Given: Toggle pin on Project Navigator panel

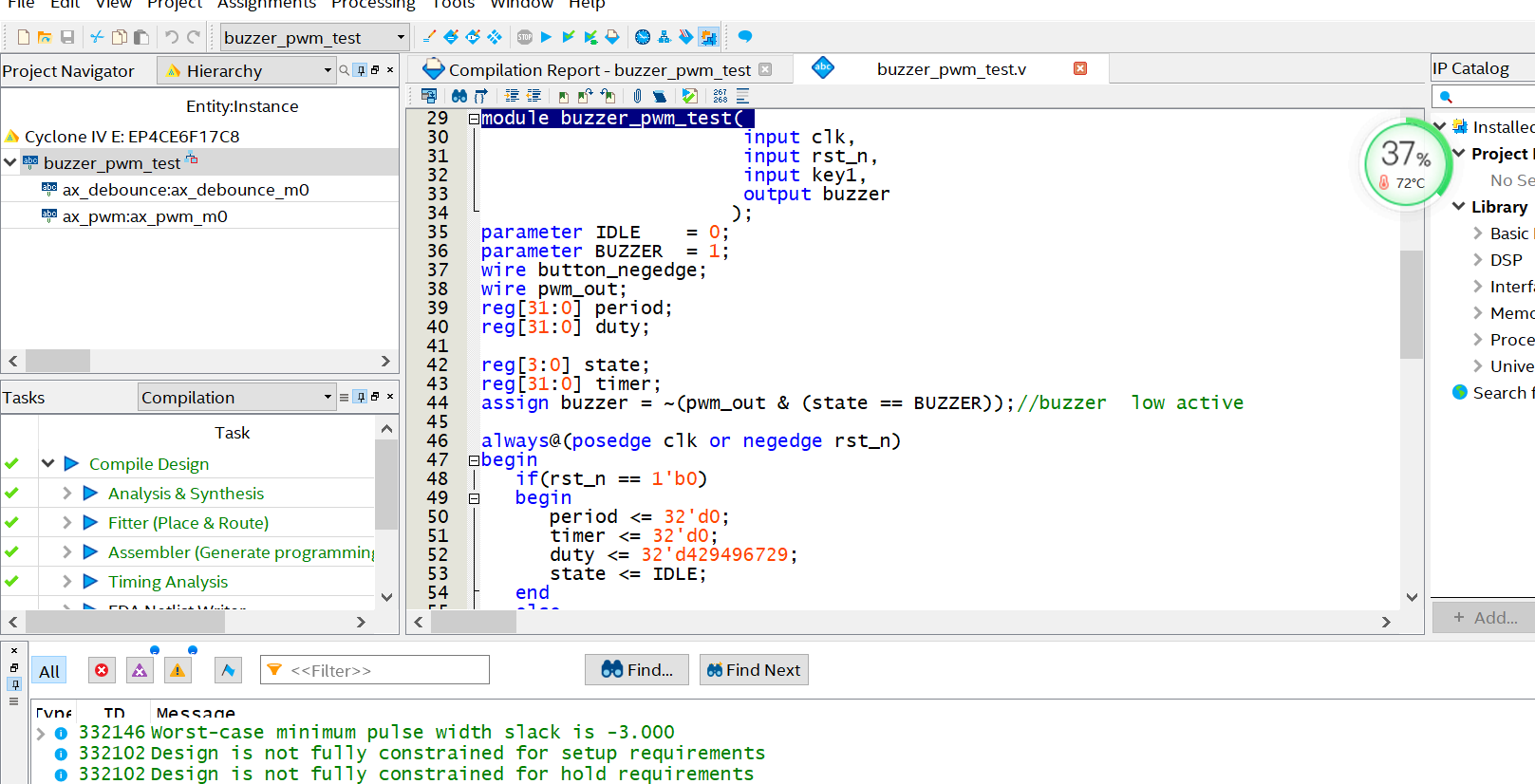Looking at the screenshot, I should [361, 70].
